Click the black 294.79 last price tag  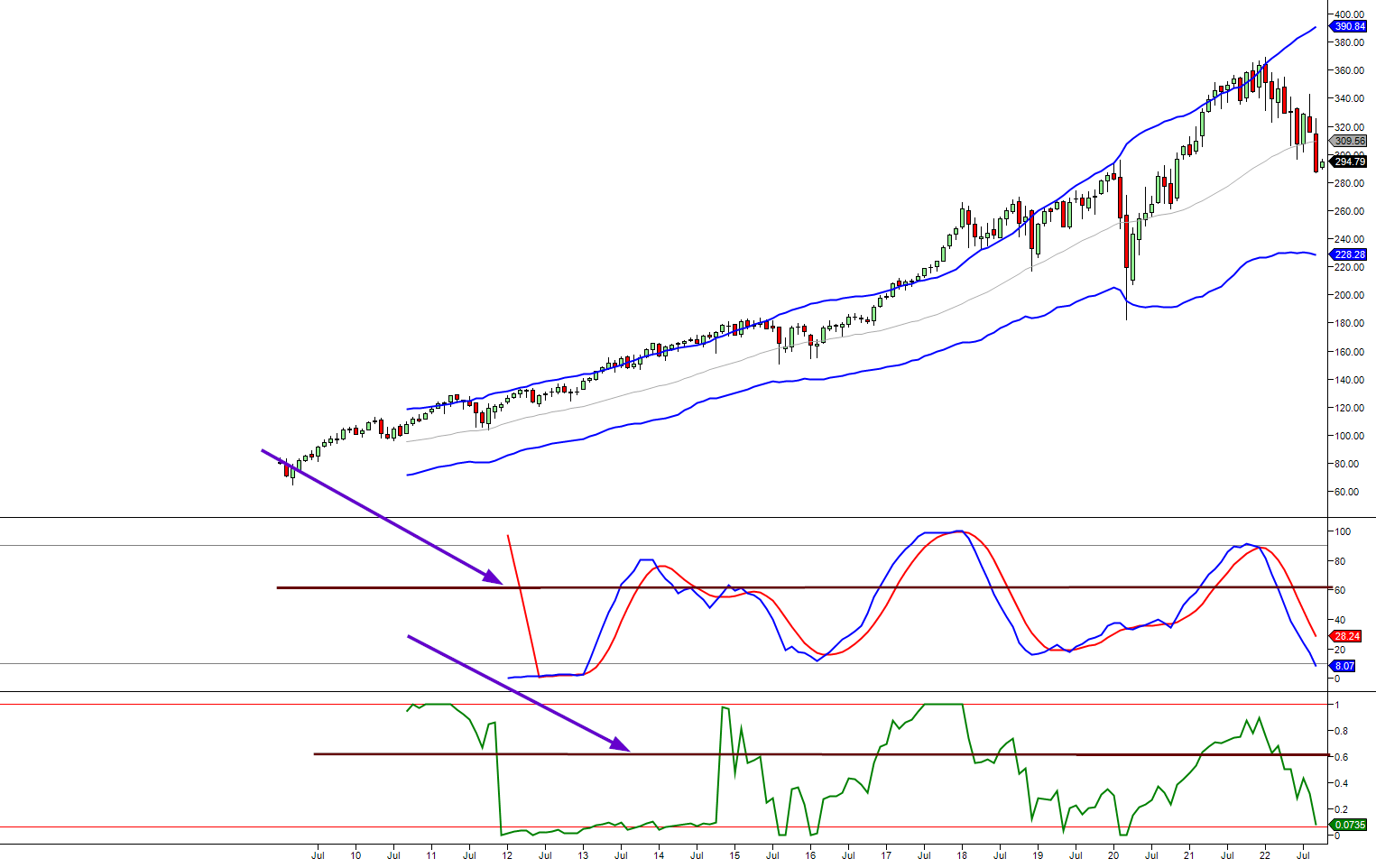point(1350,162)
